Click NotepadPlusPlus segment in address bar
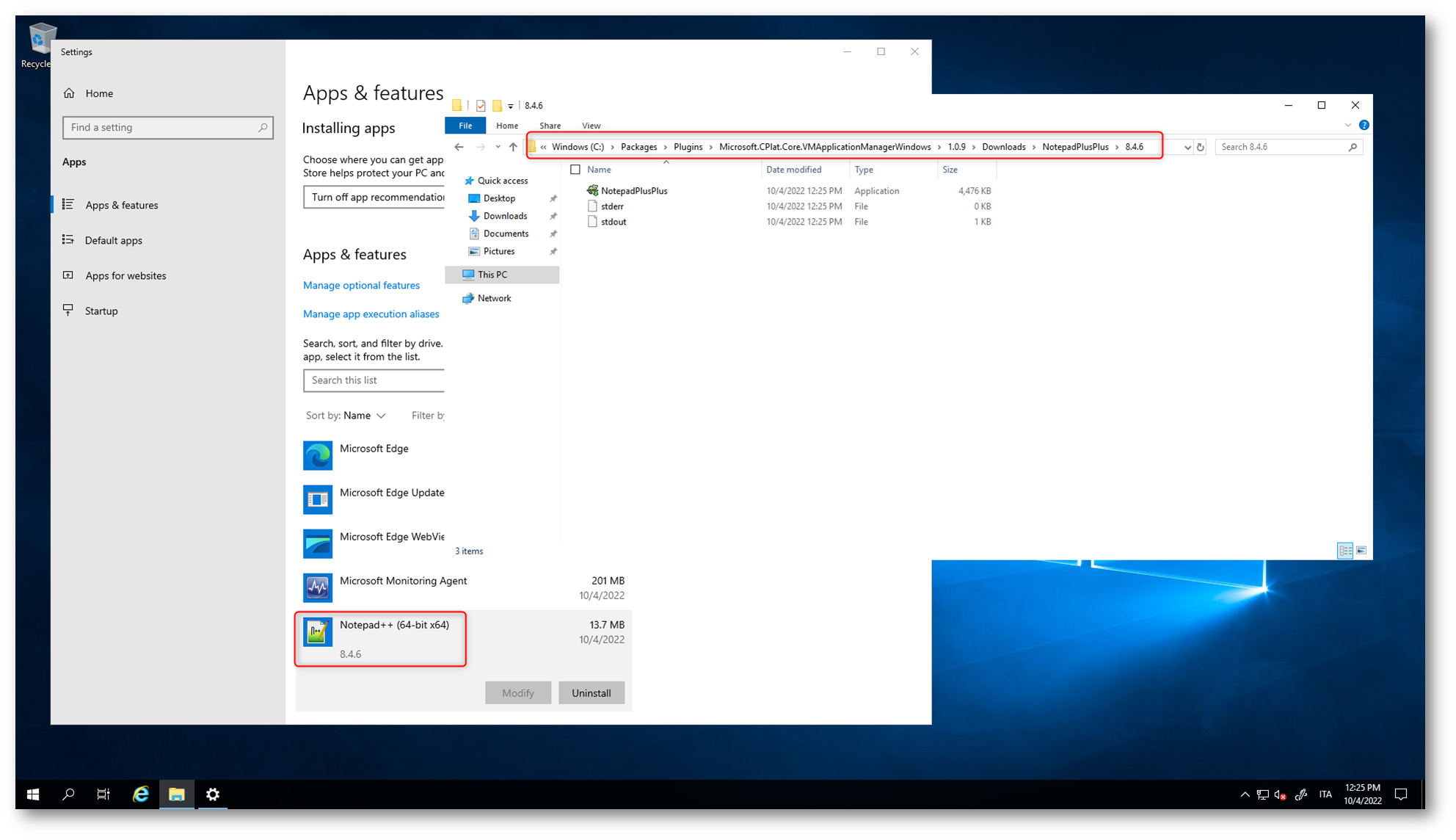Image resolution: width=1456 pixels, height=840 pixels. [x=1075, y=147]
